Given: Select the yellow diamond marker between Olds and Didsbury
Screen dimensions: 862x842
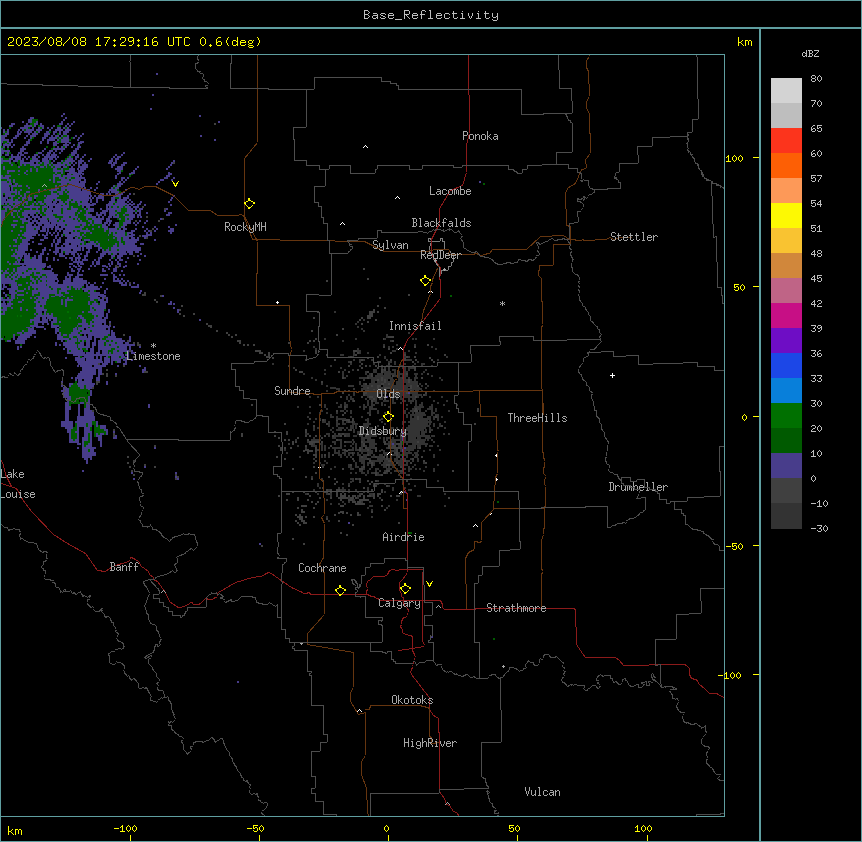Looking at the screenshot, I should [x=388, y=417].
